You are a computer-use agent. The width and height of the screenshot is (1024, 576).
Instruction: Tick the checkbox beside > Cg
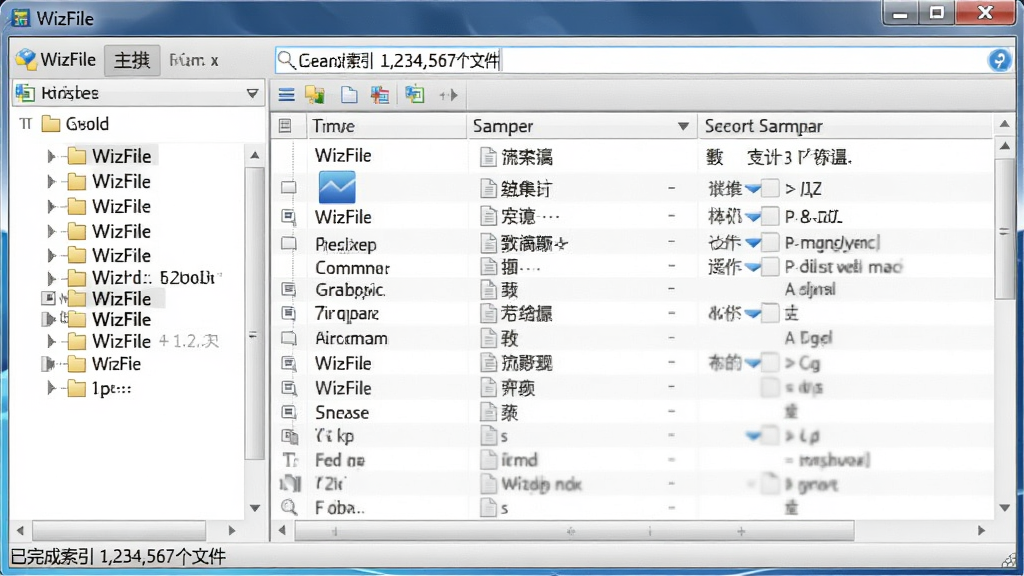(x=771, y=362)
